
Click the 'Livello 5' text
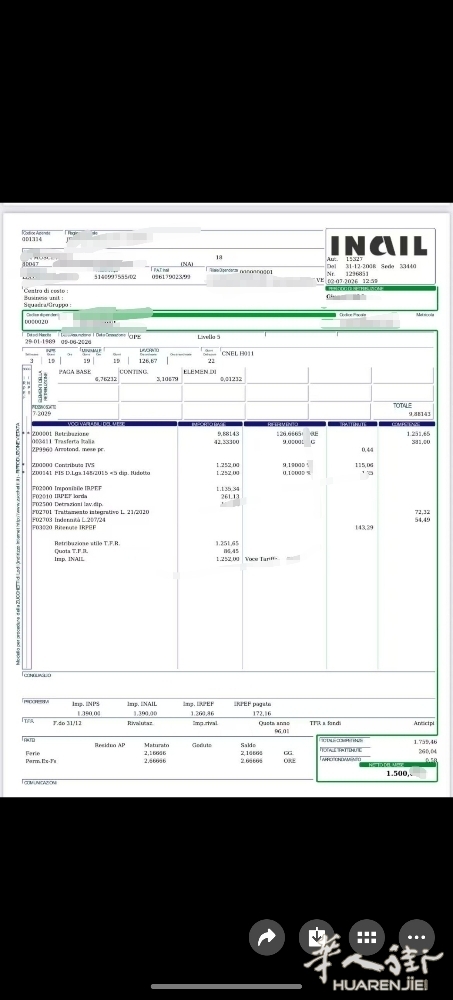pos(209,336)
